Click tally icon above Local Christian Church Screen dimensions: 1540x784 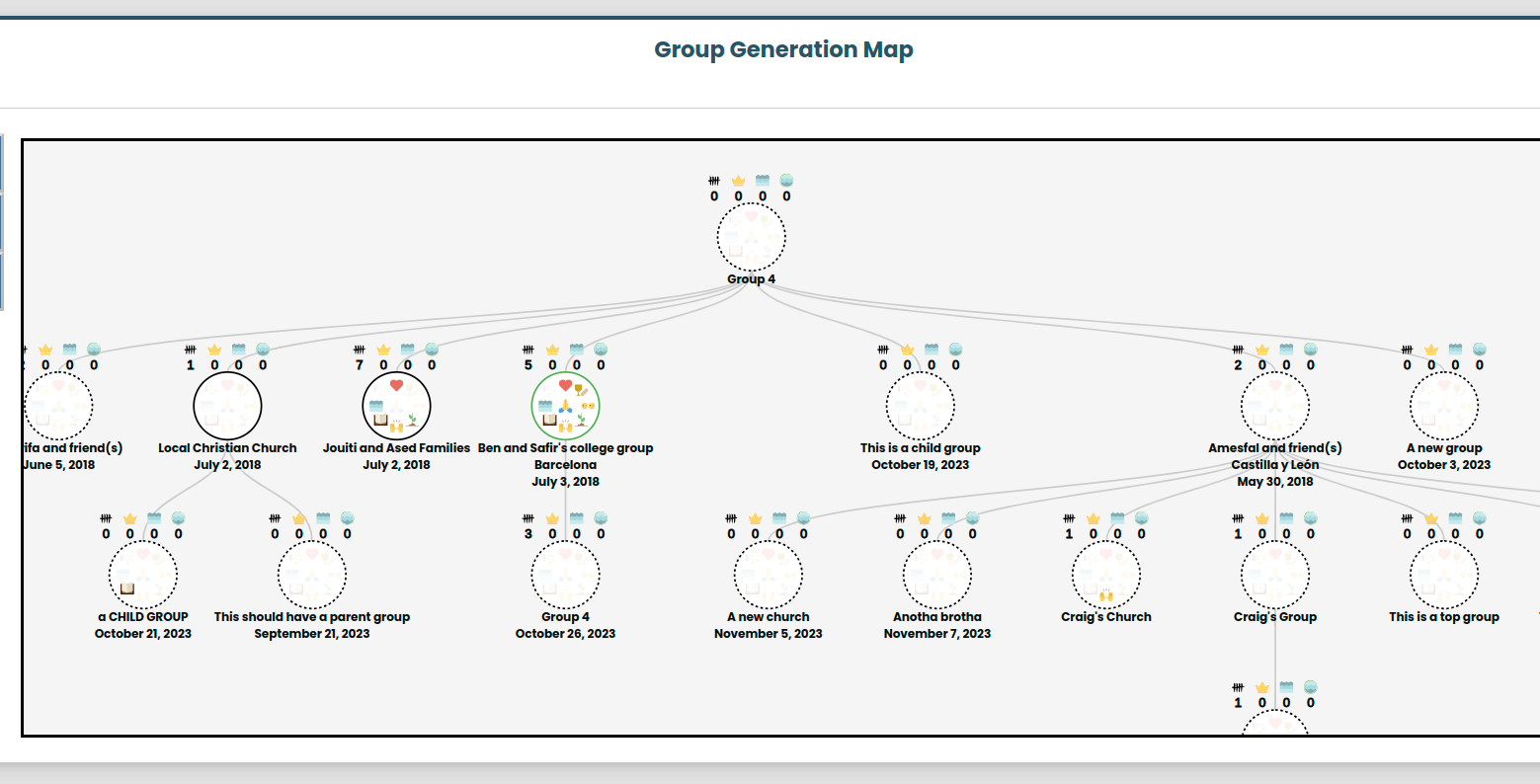click(x=191, y=350)
